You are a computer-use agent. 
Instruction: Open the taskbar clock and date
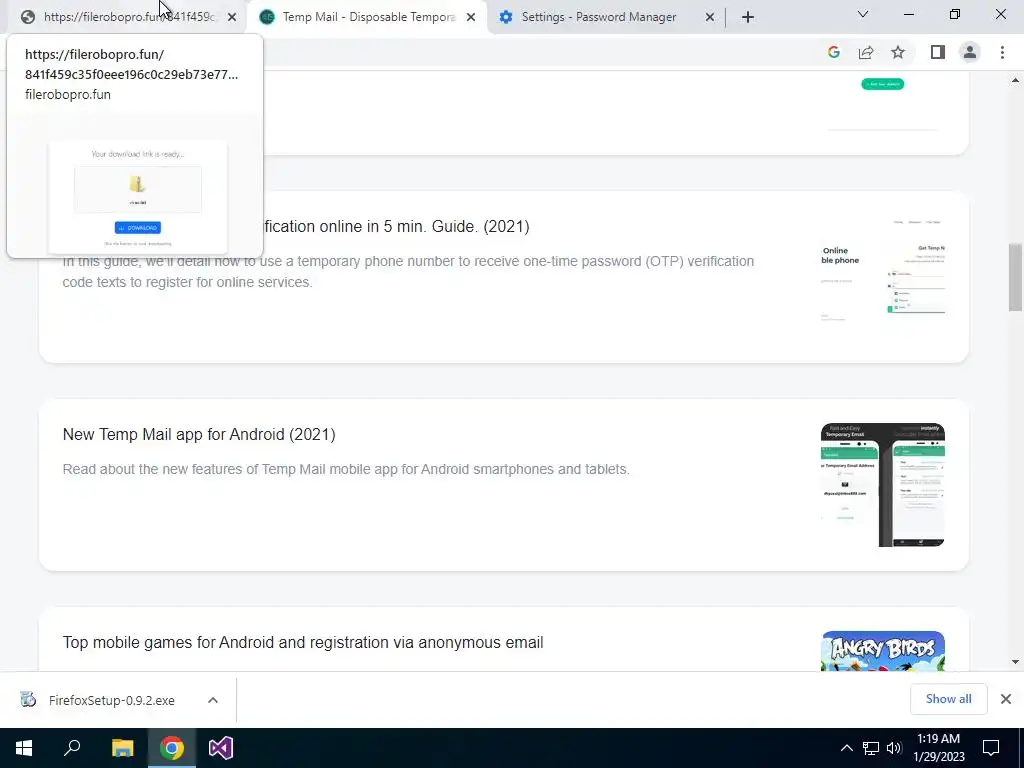point(938,748)
